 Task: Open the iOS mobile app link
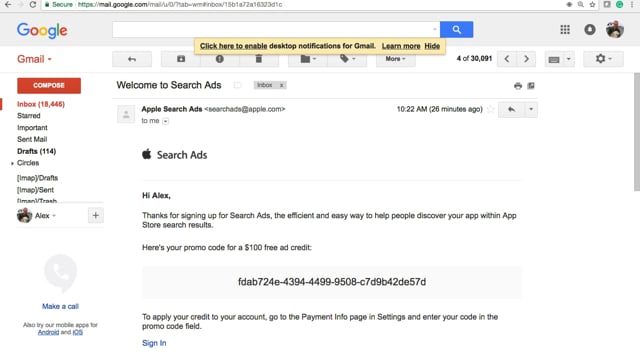pyautogui.click(x=78, y=332)
